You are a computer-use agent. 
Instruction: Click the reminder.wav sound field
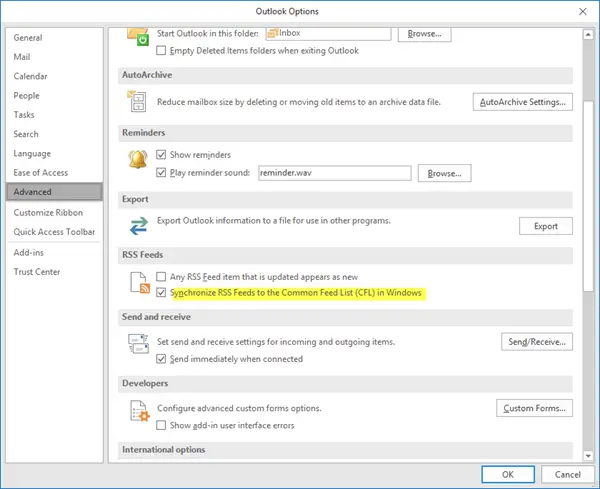click(335, 173)
